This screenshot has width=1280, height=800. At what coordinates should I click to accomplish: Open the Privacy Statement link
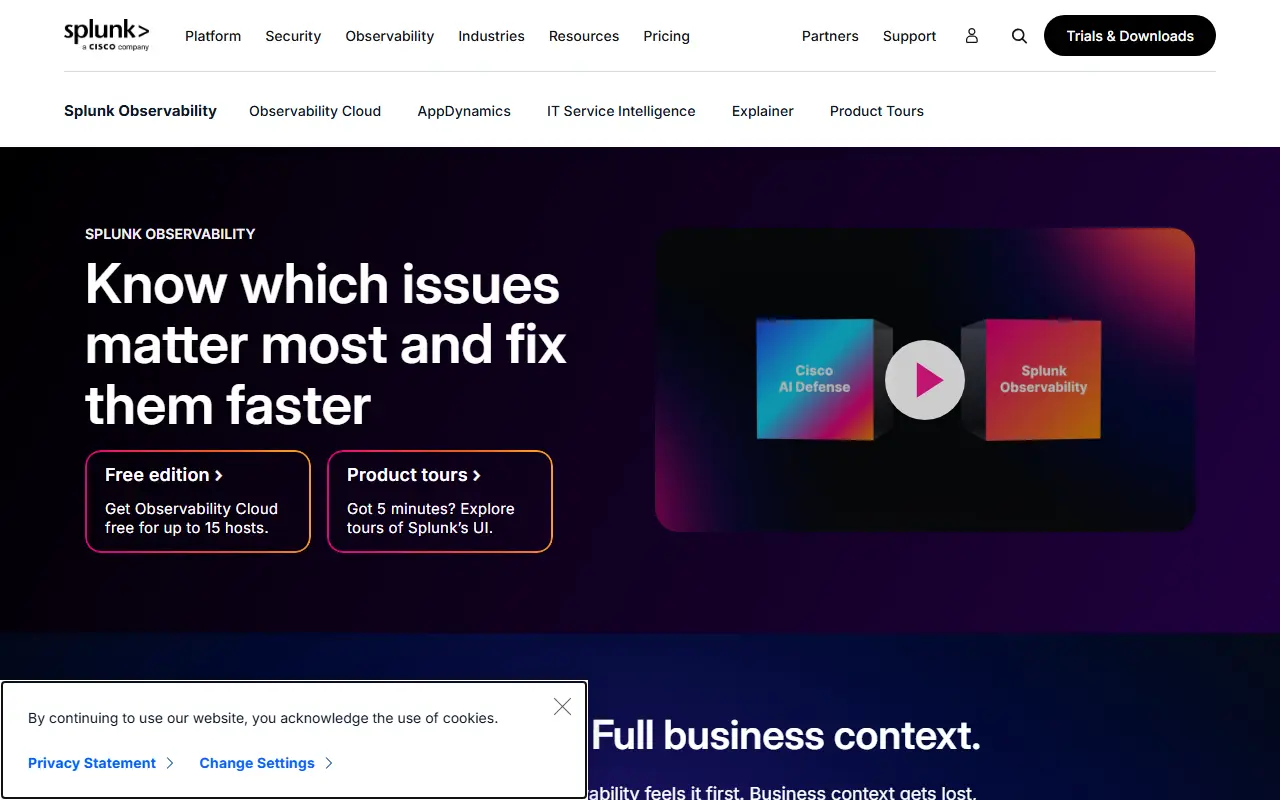101,763
